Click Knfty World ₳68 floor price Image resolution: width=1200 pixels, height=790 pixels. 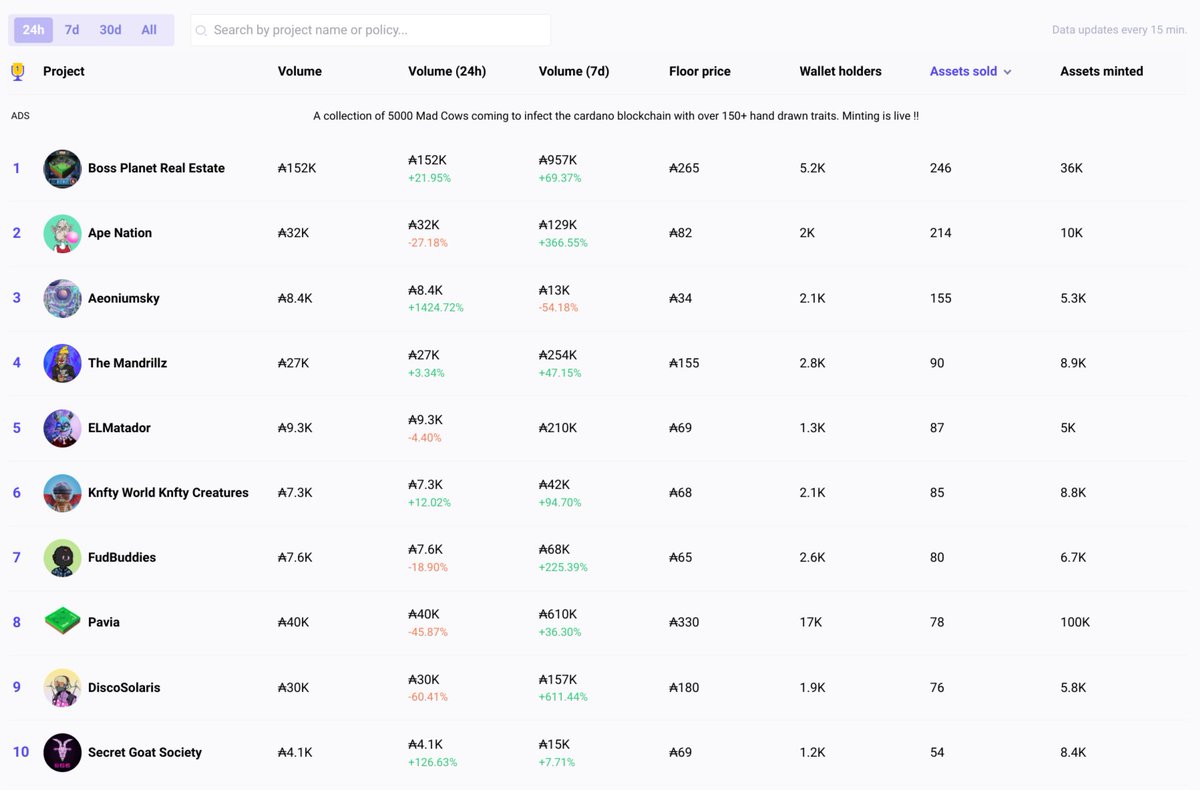[x=680, y=493]
